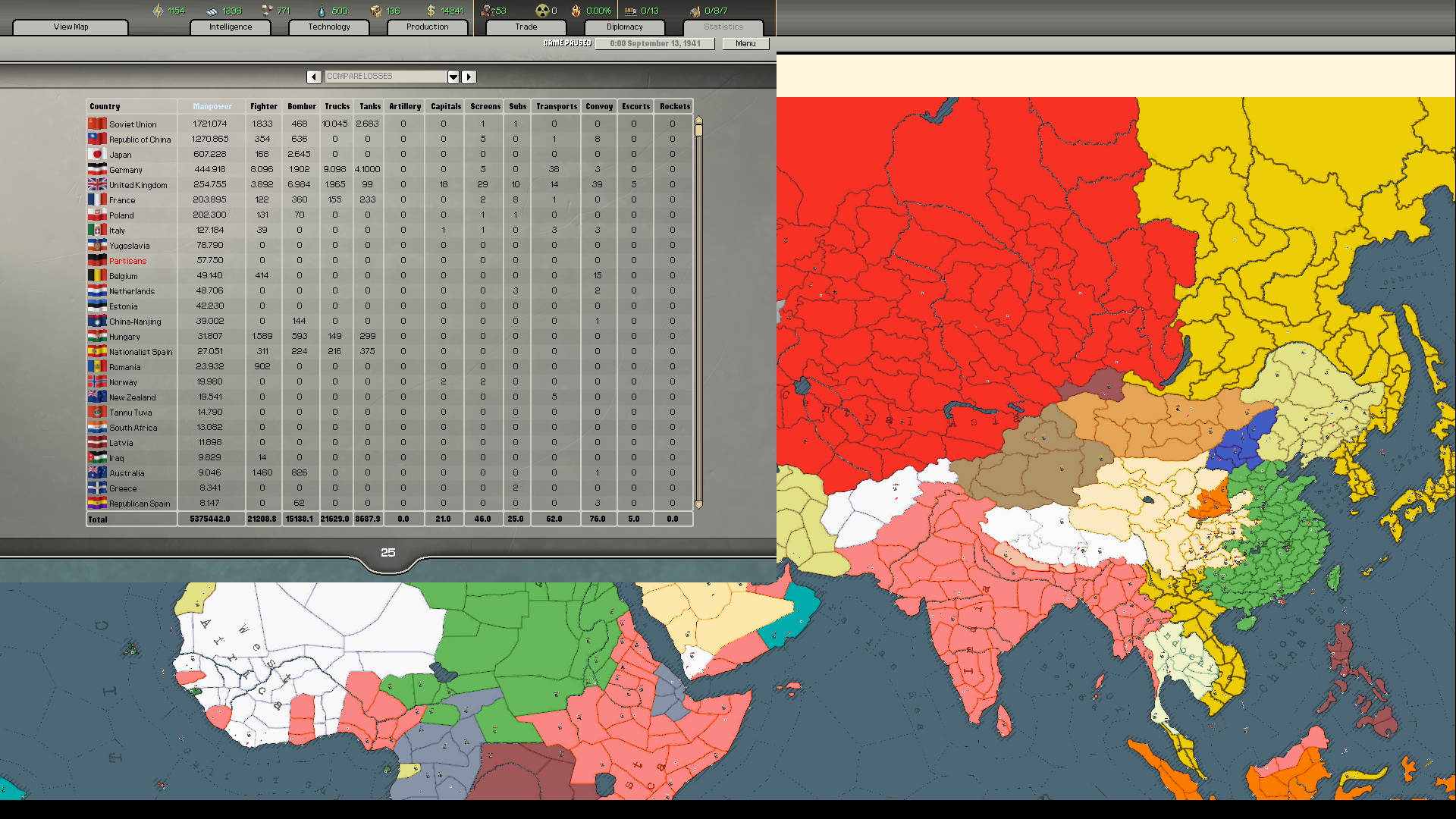The image size is (1456, 819).
Task: Click the left arrow beside COMPARE LOSSES
Action: point(314,77)
